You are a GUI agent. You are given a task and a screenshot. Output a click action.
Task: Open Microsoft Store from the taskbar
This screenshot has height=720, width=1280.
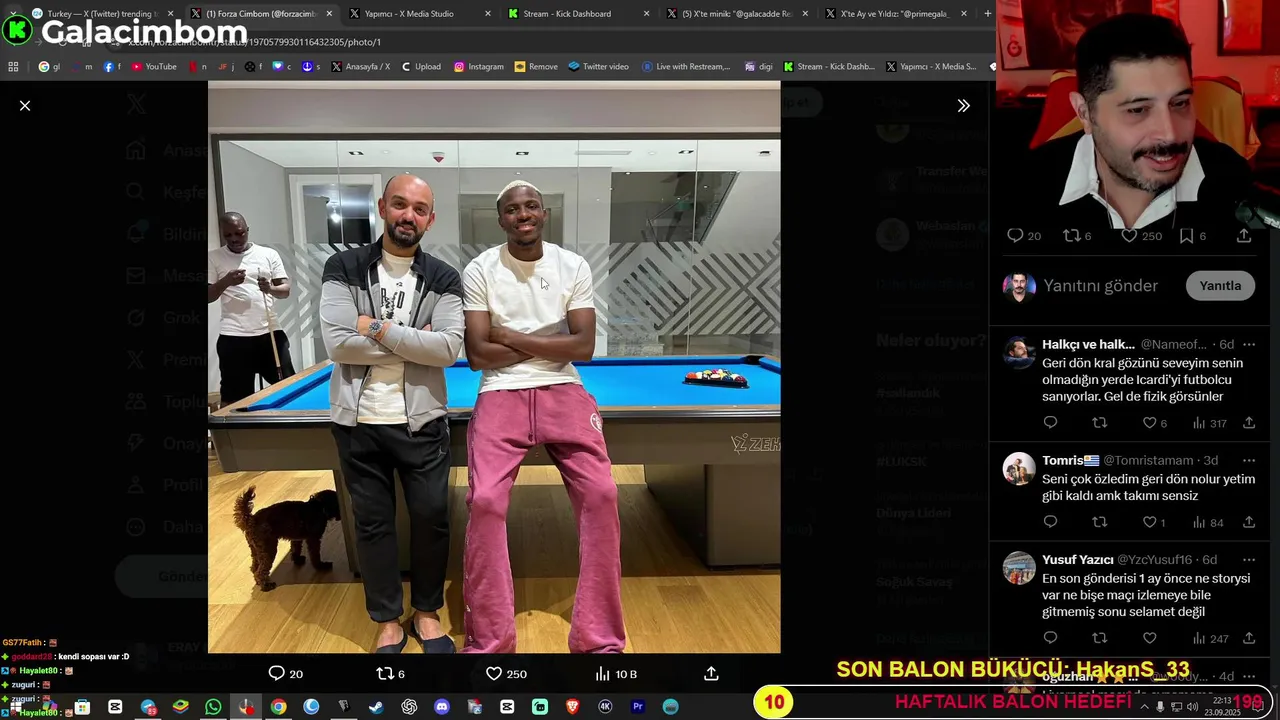point(82,707)
